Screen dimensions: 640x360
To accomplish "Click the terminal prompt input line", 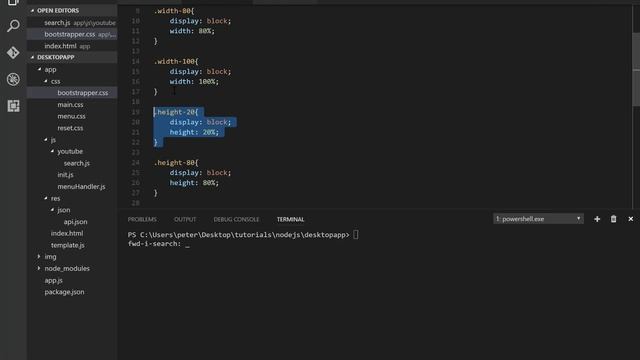I will (x=242, y=235).
